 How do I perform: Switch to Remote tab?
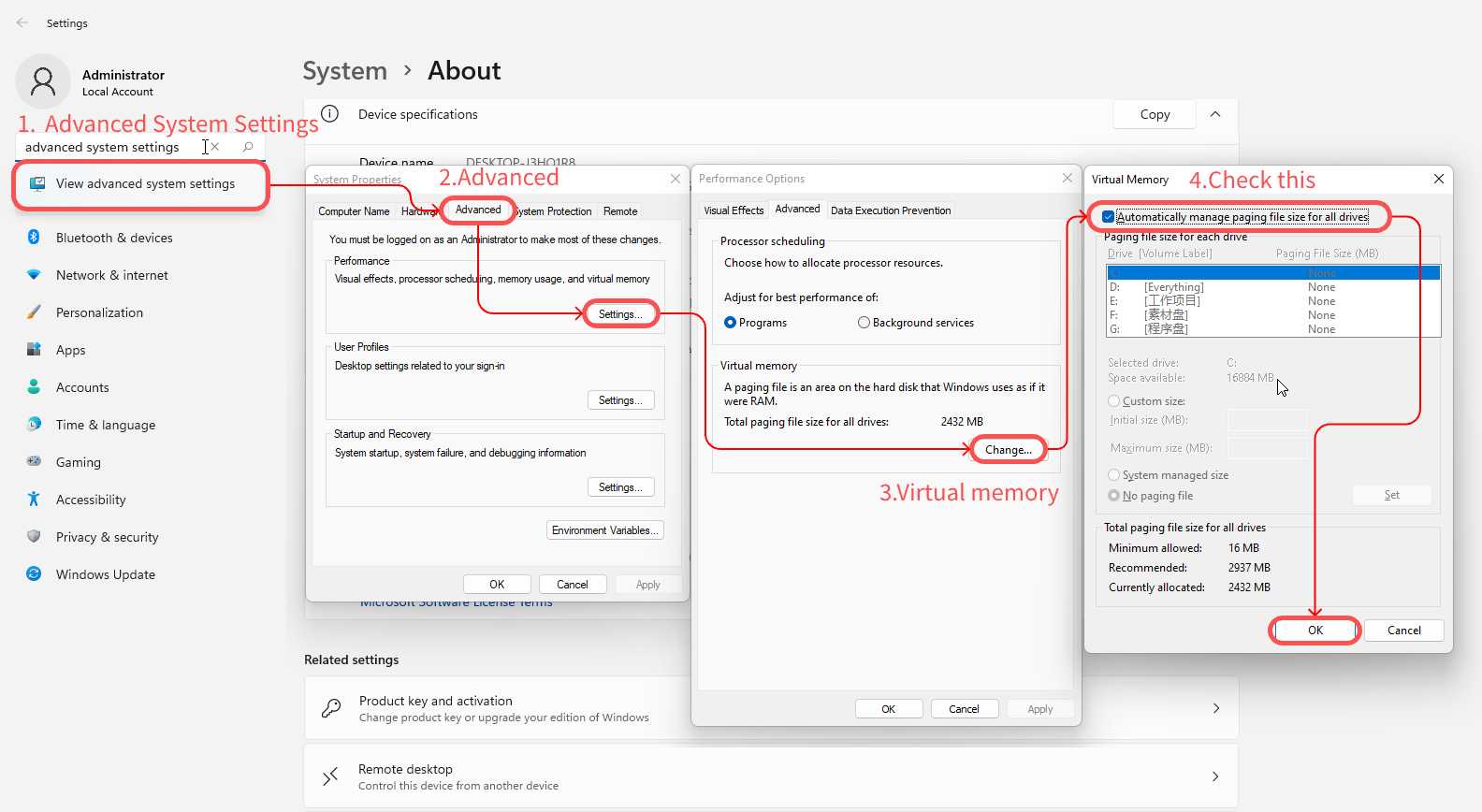pyautogui.click(x=620, y=211)
